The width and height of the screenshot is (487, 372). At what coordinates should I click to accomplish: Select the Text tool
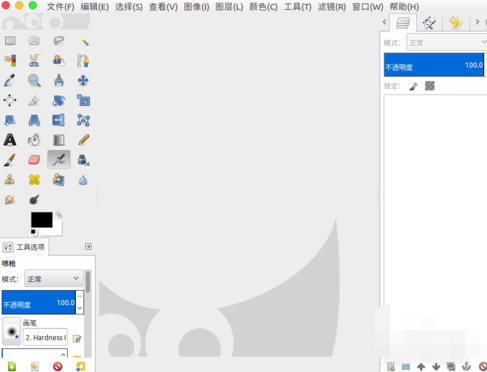tap(10, 140)
